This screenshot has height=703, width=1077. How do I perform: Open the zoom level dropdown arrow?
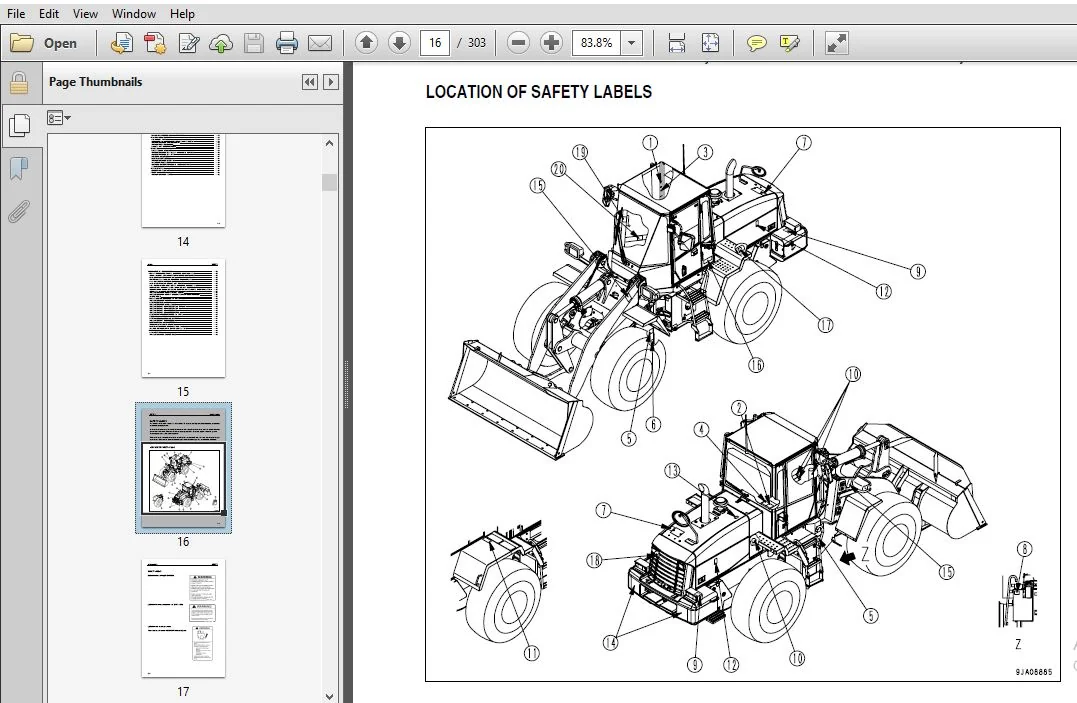coord(631,43)
